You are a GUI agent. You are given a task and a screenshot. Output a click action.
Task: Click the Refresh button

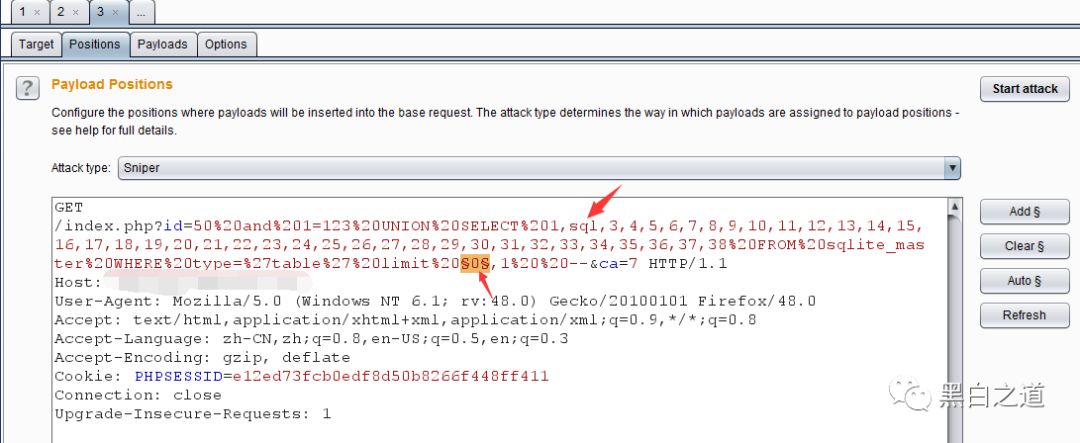tap(1024, 315)
